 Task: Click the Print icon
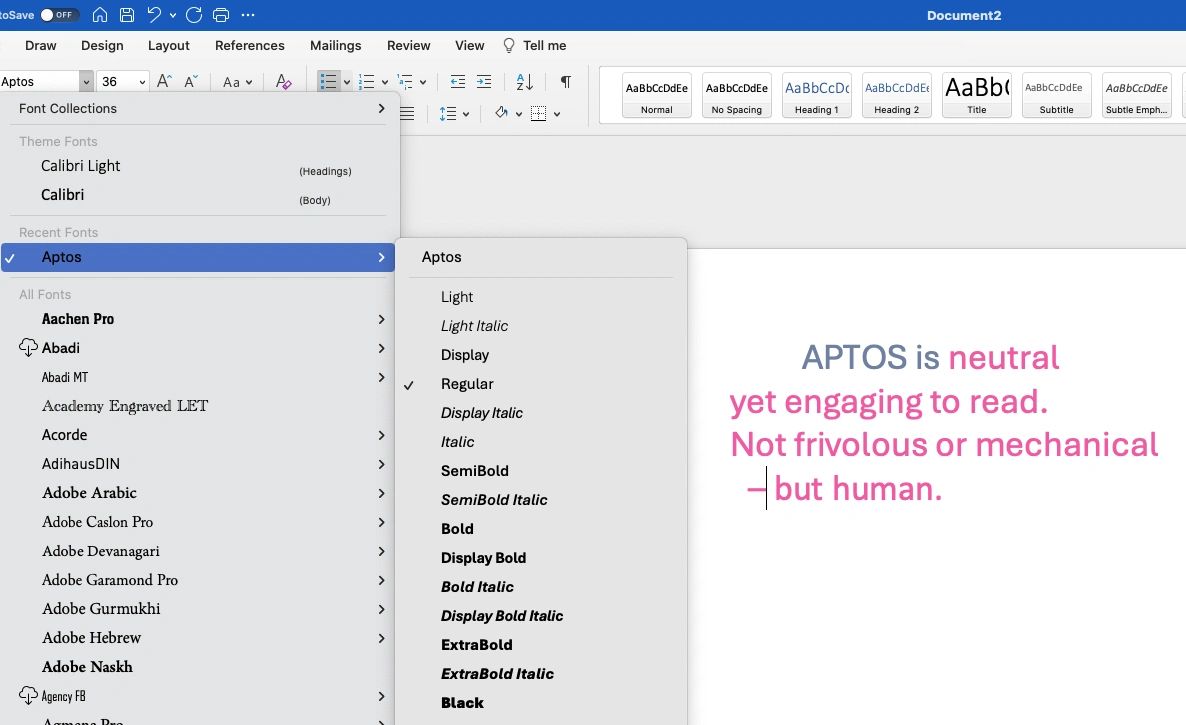(x=221, y=15)
